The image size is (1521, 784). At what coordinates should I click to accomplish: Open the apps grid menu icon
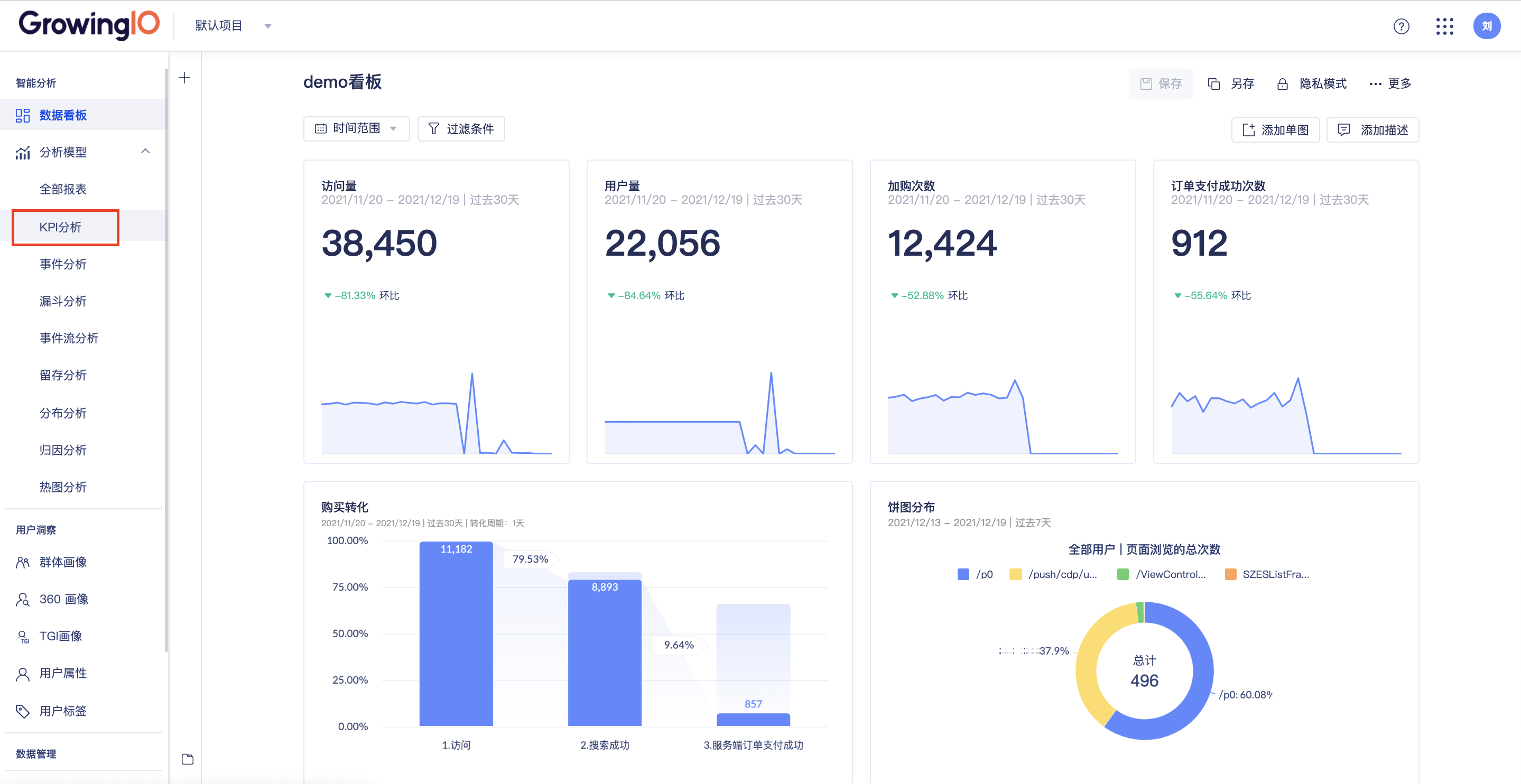1444,26
